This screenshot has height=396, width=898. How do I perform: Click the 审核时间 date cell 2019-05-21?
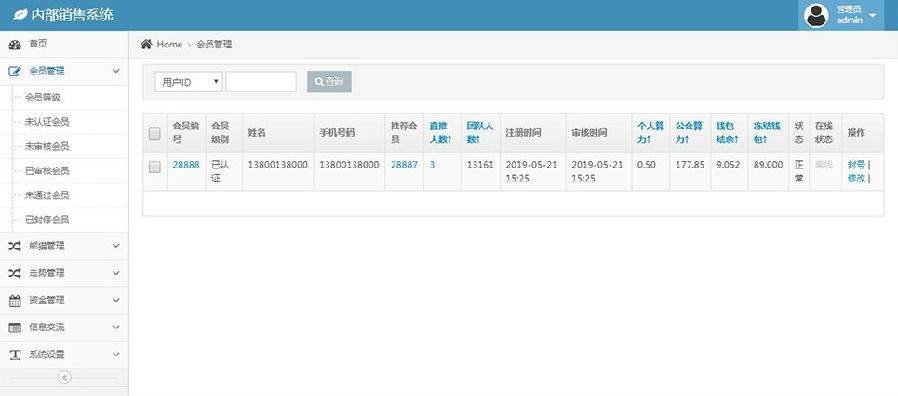[x=598, y=171]
